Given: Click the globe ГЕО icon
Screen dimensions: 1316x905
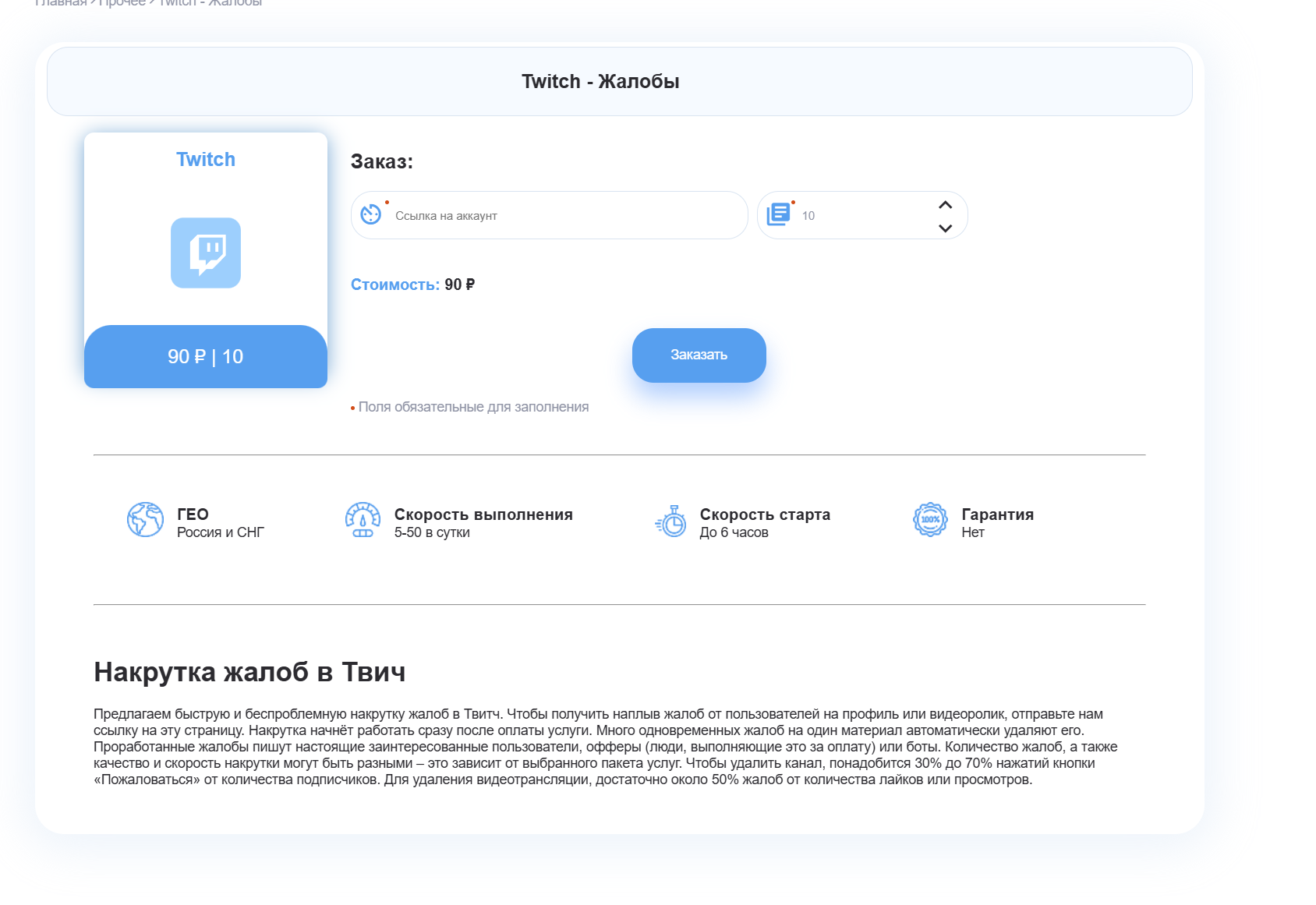Looking at the screenshot, I should [146, 520].
